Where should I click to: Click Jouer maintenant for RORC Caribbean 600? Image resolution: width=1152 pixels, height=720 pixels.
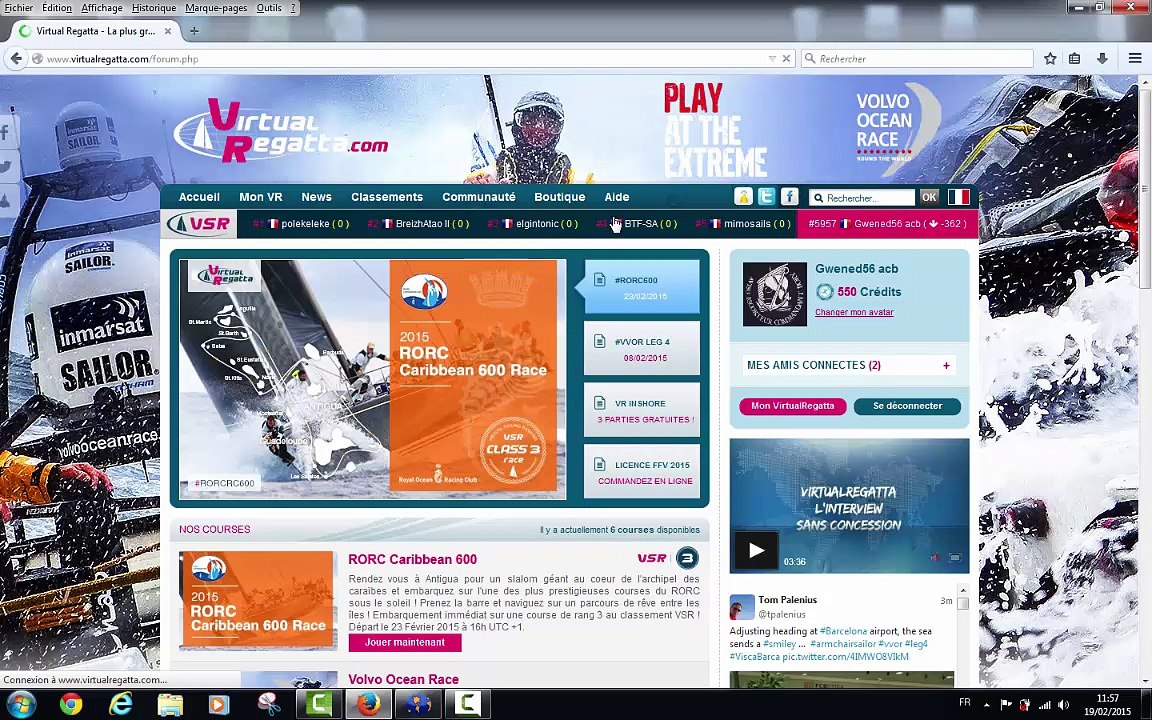[x=405, y=643]
